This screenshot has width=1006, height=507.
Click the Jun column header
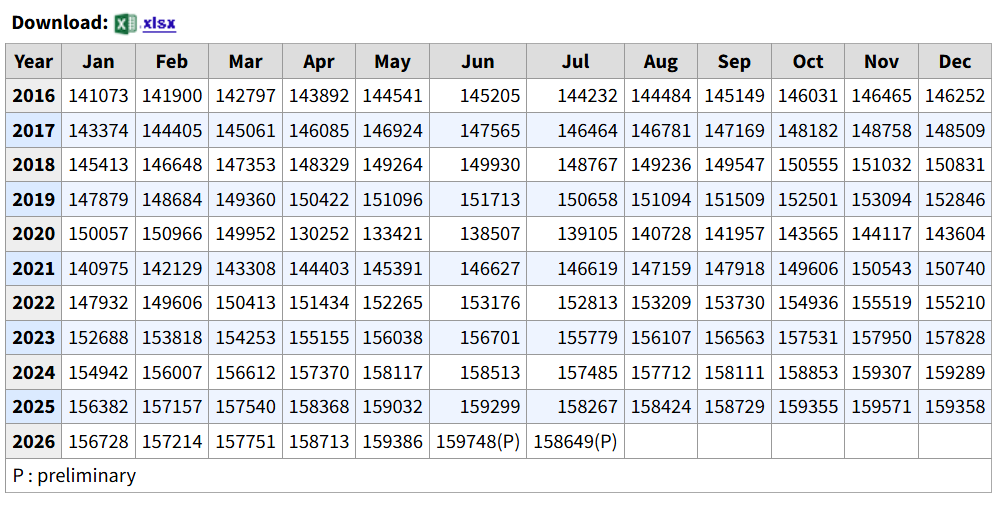click(478, 62)
